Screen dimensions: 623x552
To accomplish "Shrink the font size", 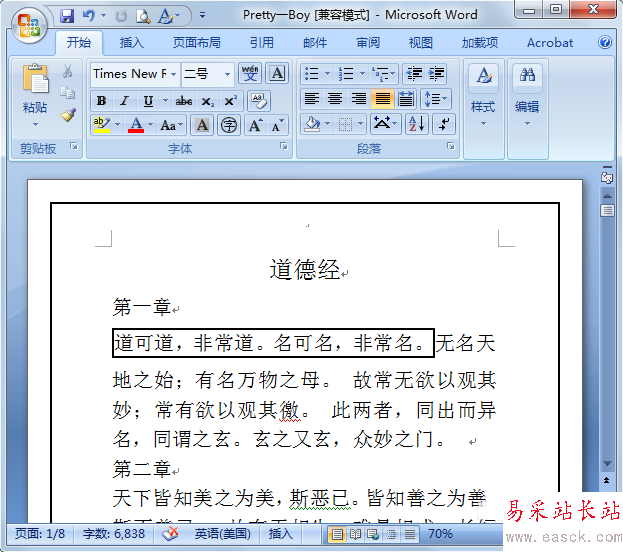I will pyautogui.click(x=277, y=126).
